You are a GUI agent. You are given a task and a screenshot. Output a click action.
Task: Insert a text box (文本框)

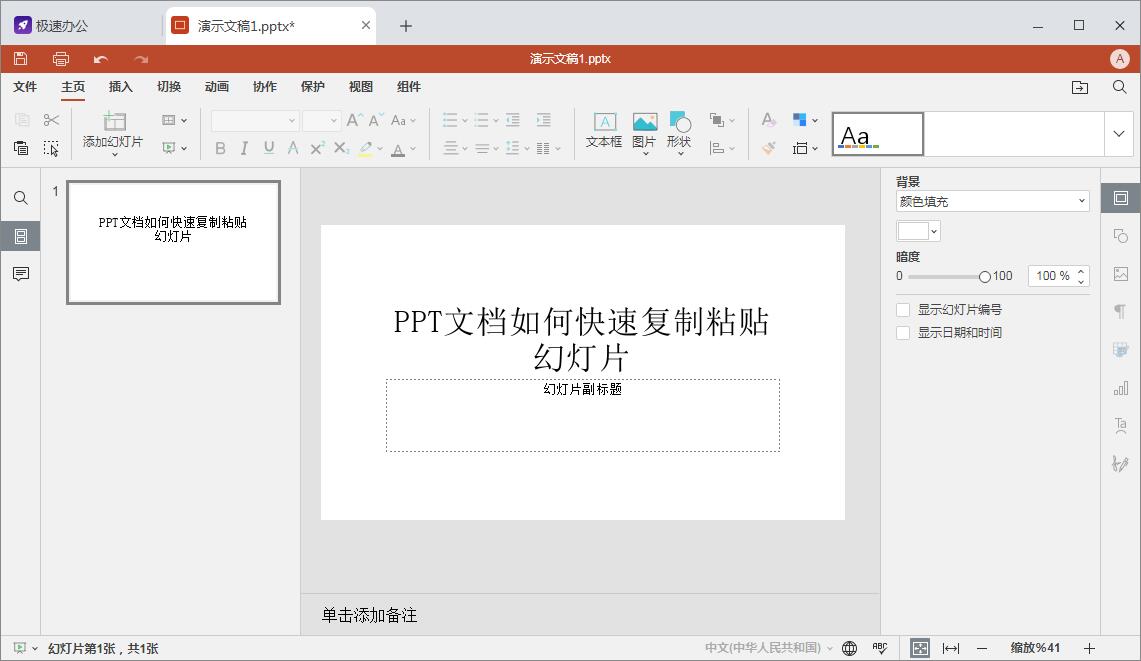(604, 130)
